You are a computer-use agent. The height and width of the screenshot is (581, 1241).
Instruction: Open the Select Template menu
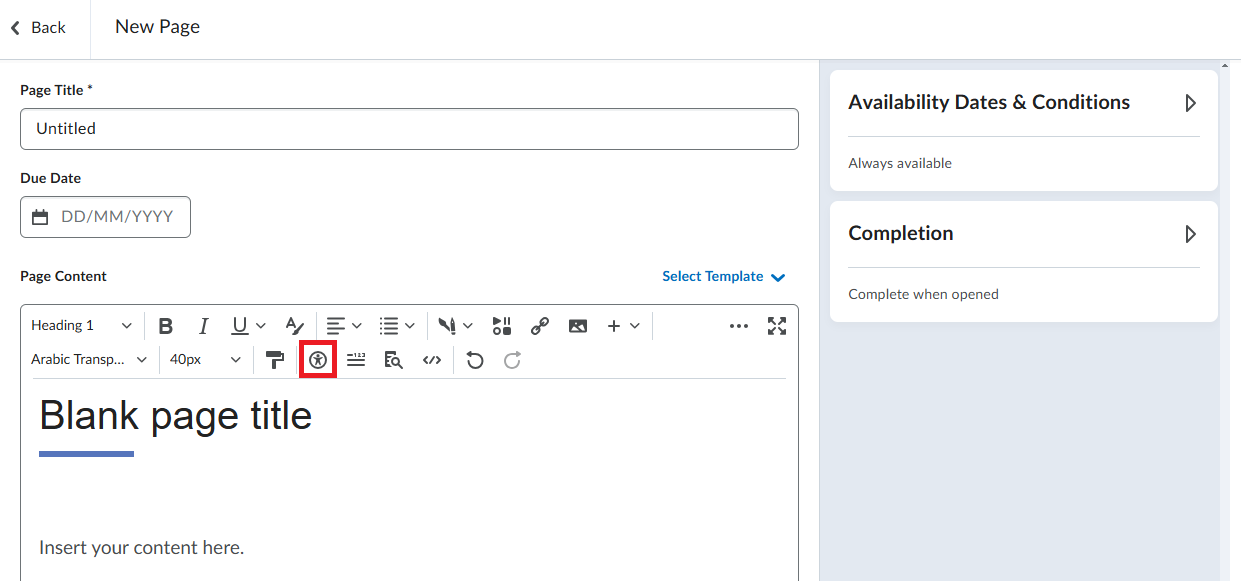(x=723, y=277)
